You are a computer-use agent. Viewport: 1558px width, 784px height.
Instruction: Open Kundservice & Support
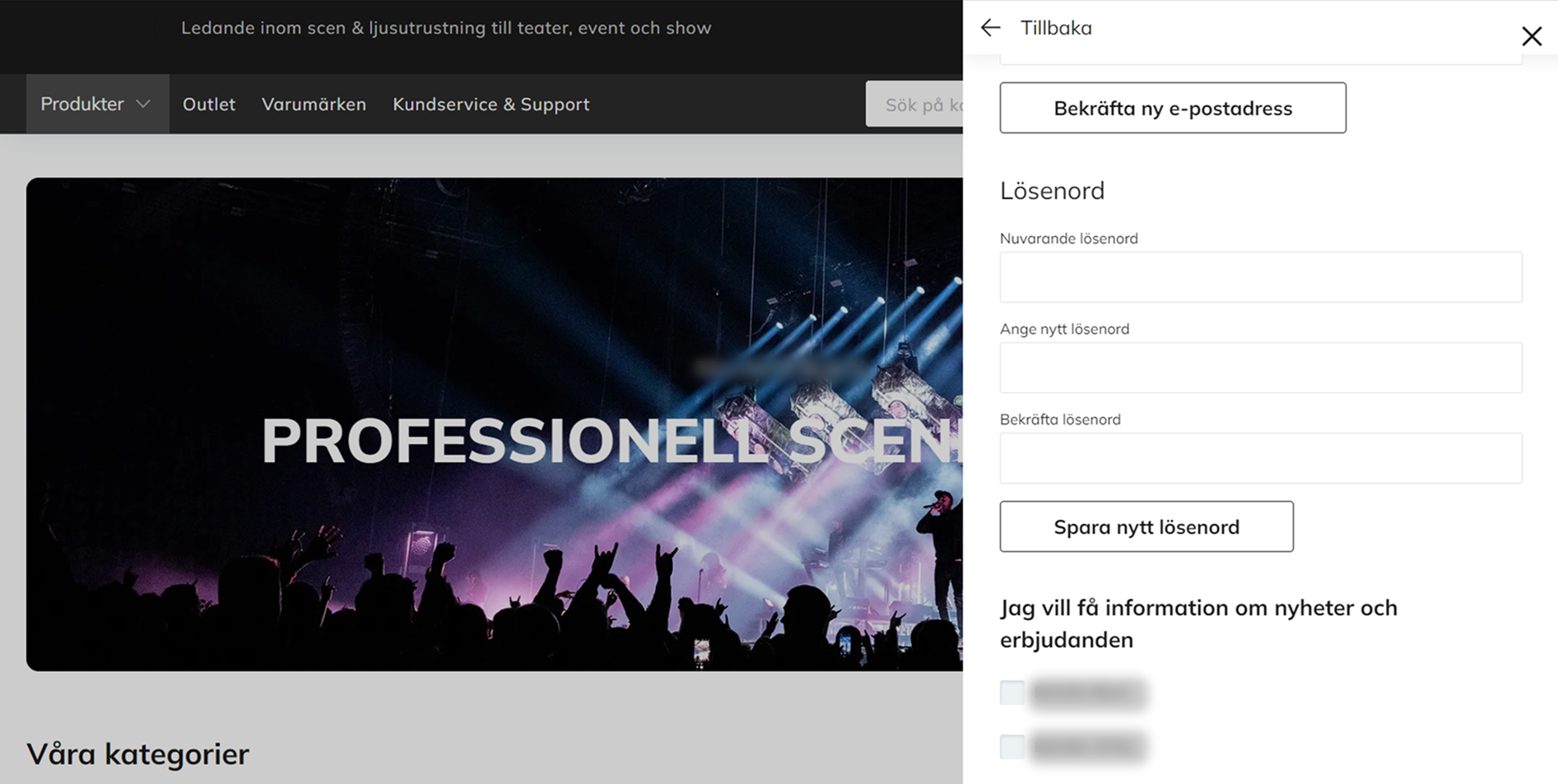coord(491,104)
